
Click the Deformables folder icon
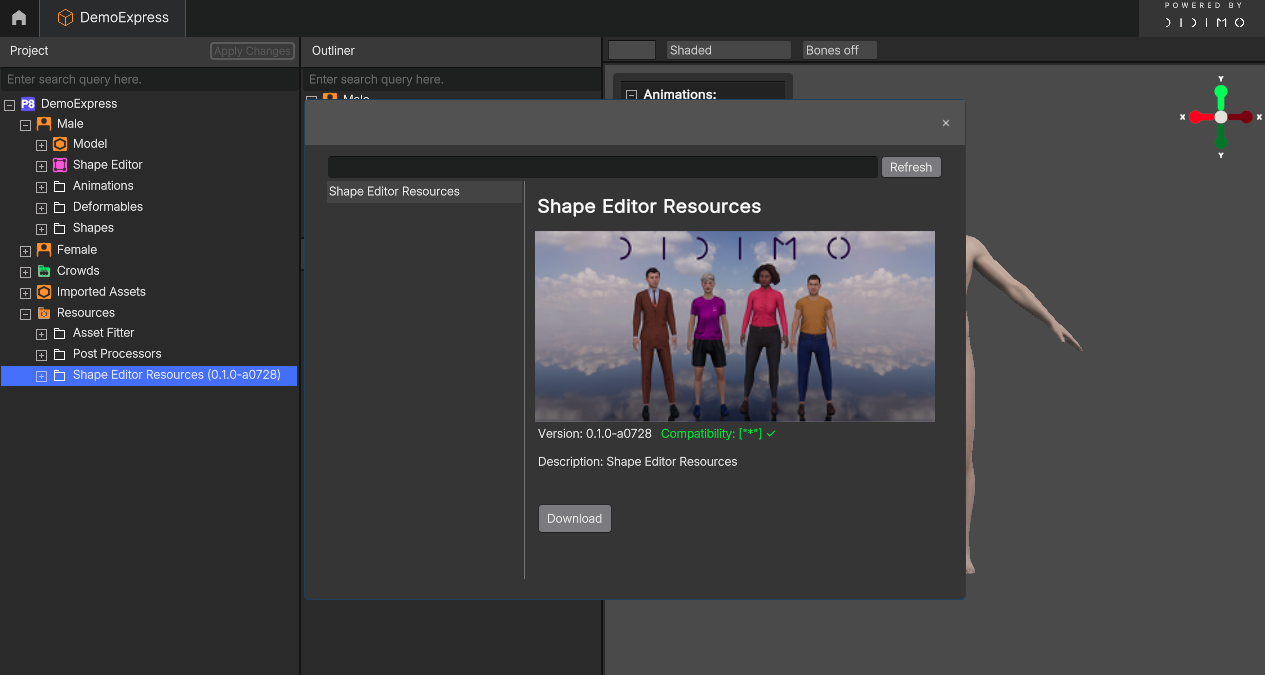[x=60, y=208]
